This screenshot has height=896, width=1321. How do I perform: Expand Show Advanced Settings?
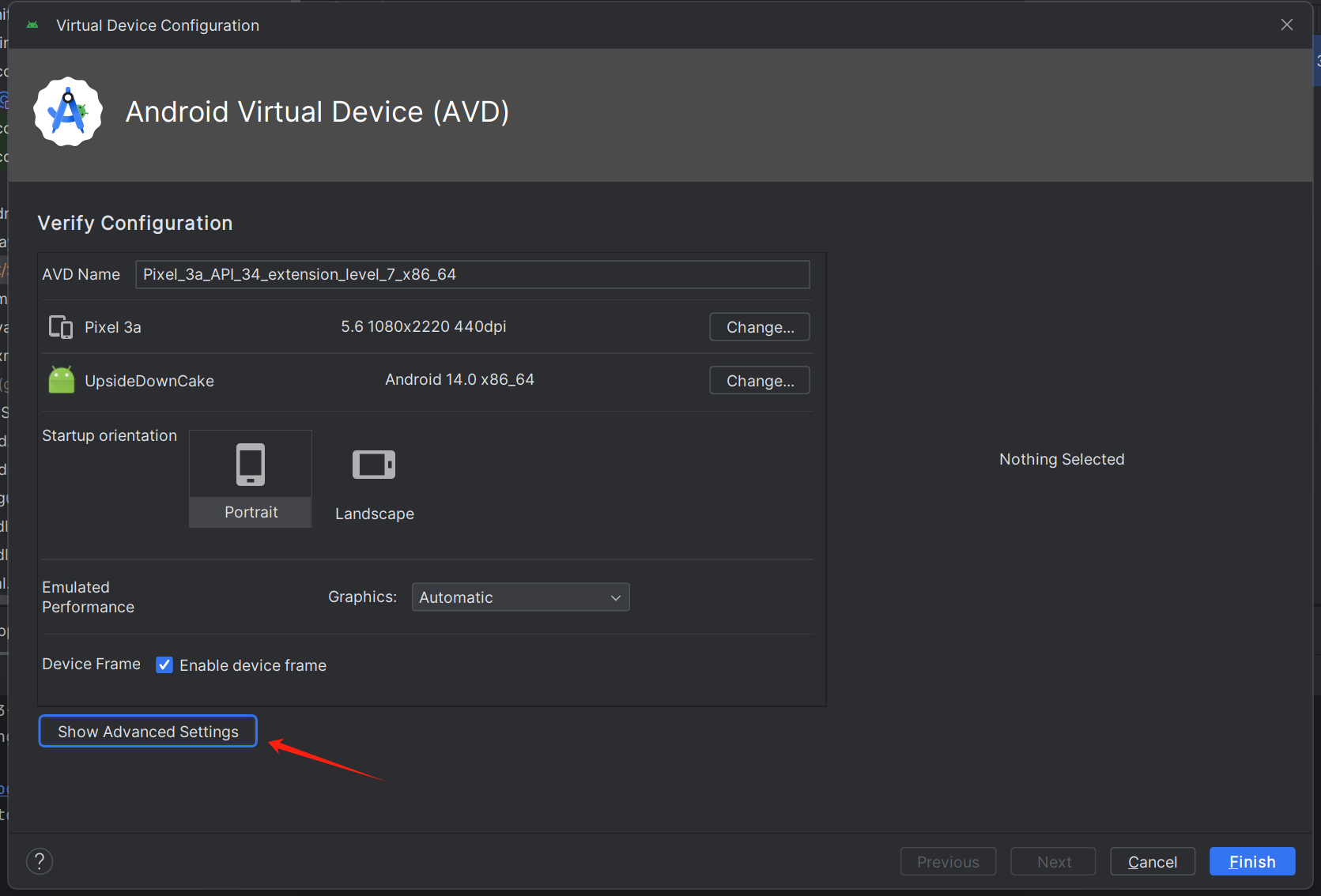pyautogui.click(x=148, y=732)
